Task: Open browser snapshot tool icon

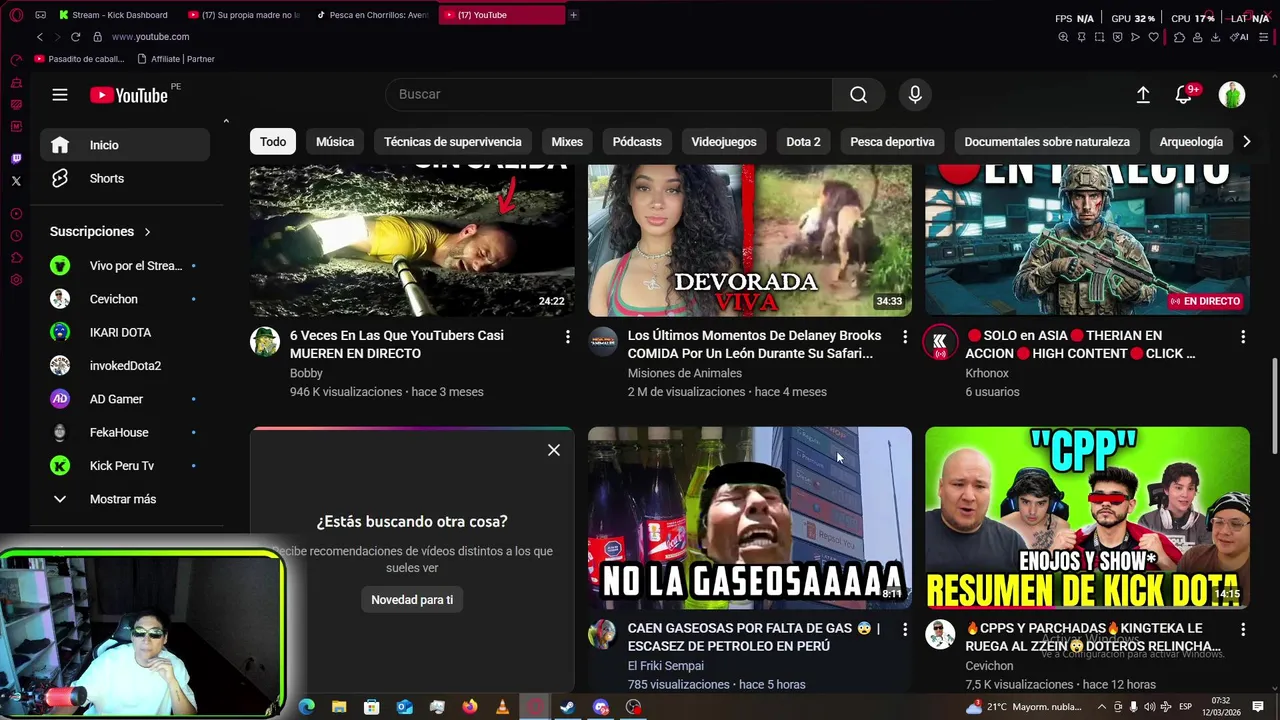Action: (x=1099, y=37)
